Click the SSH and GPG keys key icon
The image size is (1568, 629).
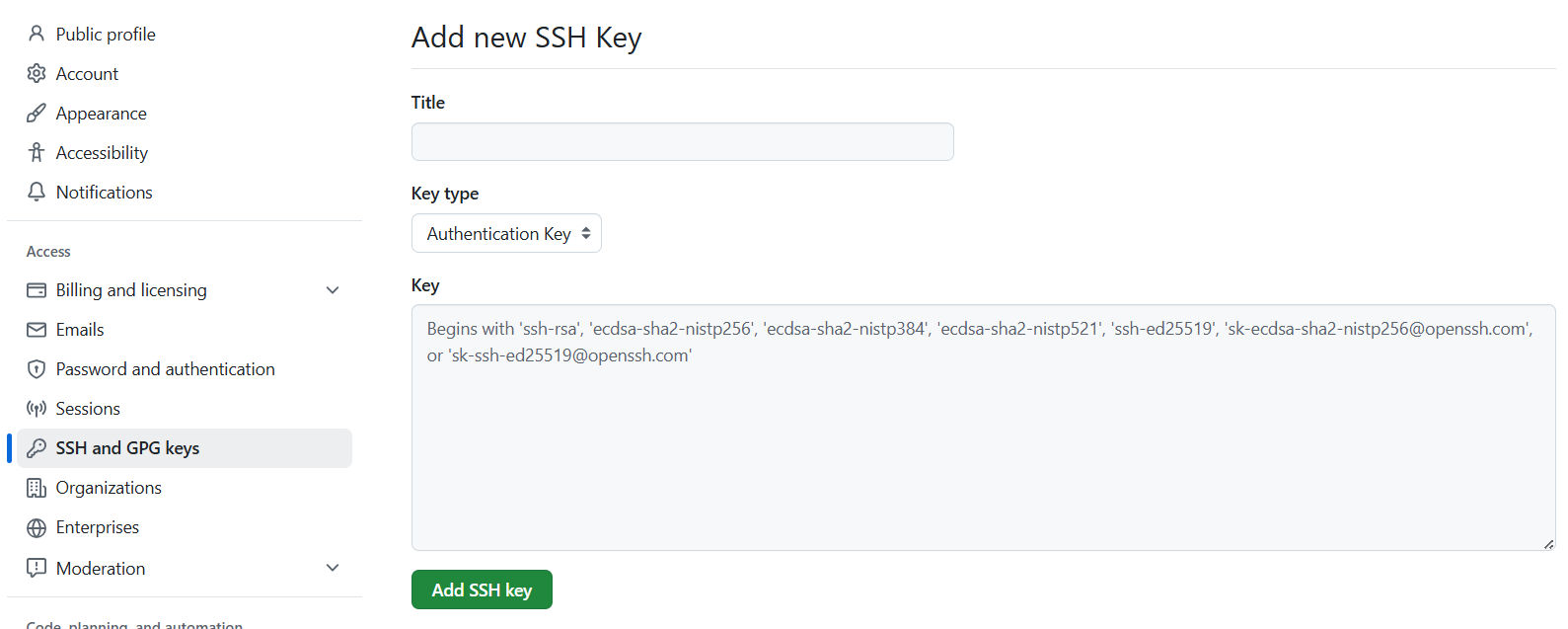pos(37,447)
